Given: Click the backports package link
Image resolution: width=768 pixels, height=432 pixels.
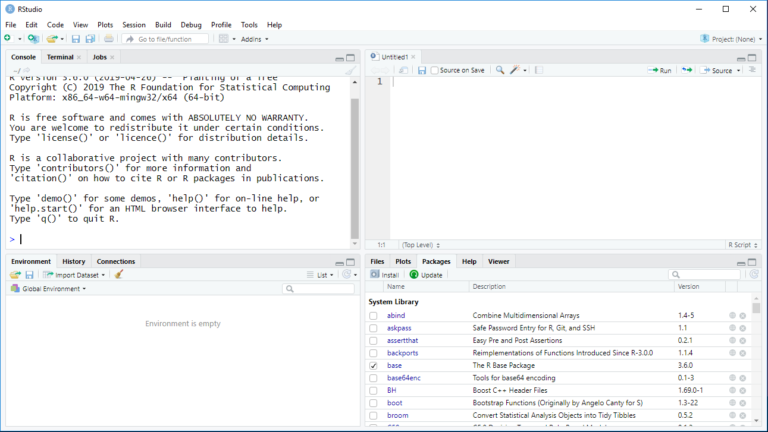Looking at the screenshot, I should click(402, 353).
